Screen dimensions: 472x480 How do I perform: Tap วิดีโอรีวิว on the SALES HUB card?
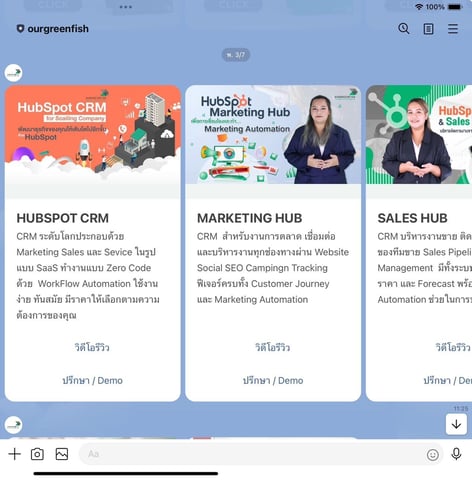[453, 347]
